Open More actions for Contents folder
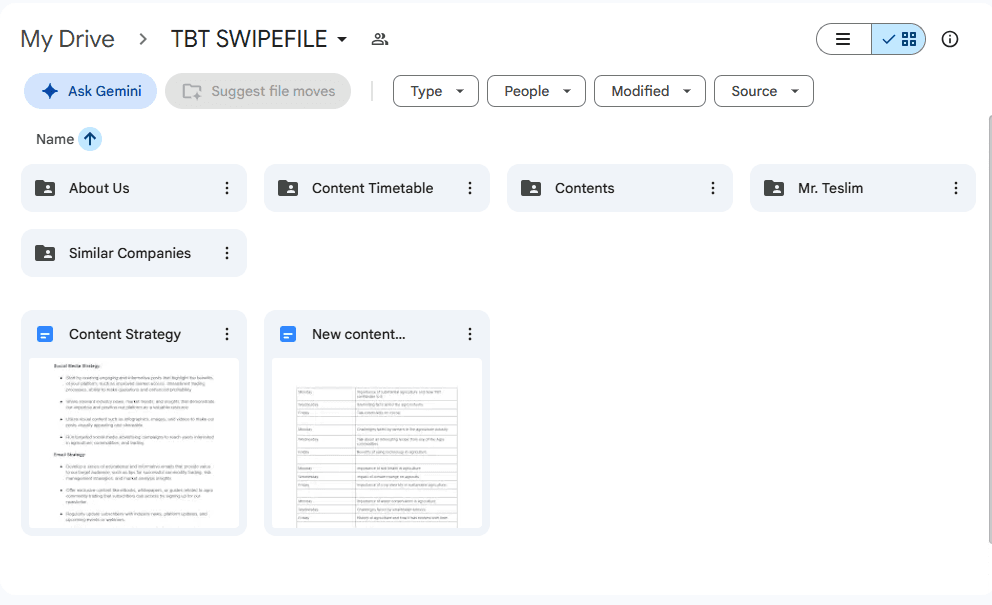 point(713,188)
